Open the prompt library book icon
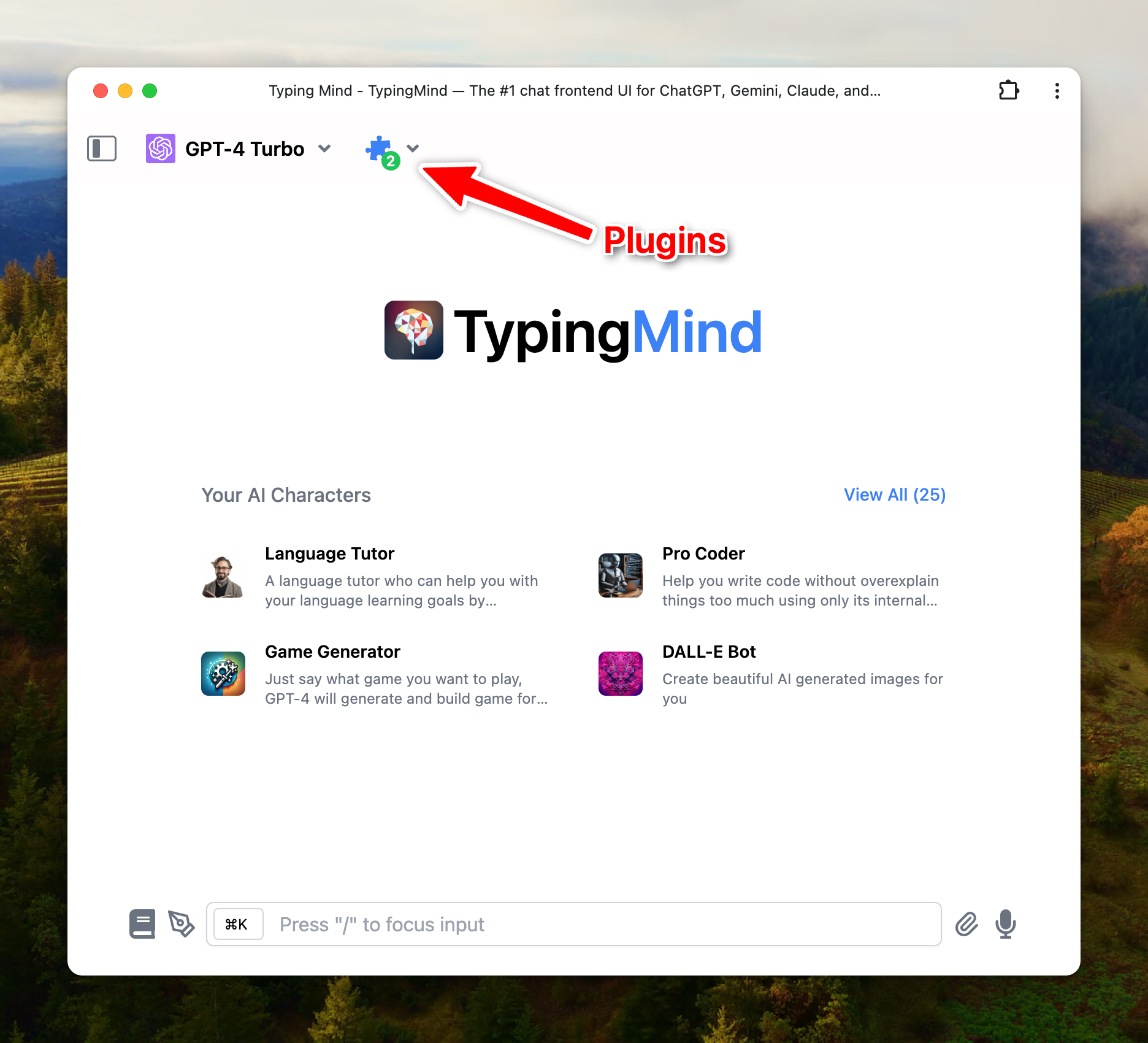Screen dimensions: 1148x1043 point(142,924)
